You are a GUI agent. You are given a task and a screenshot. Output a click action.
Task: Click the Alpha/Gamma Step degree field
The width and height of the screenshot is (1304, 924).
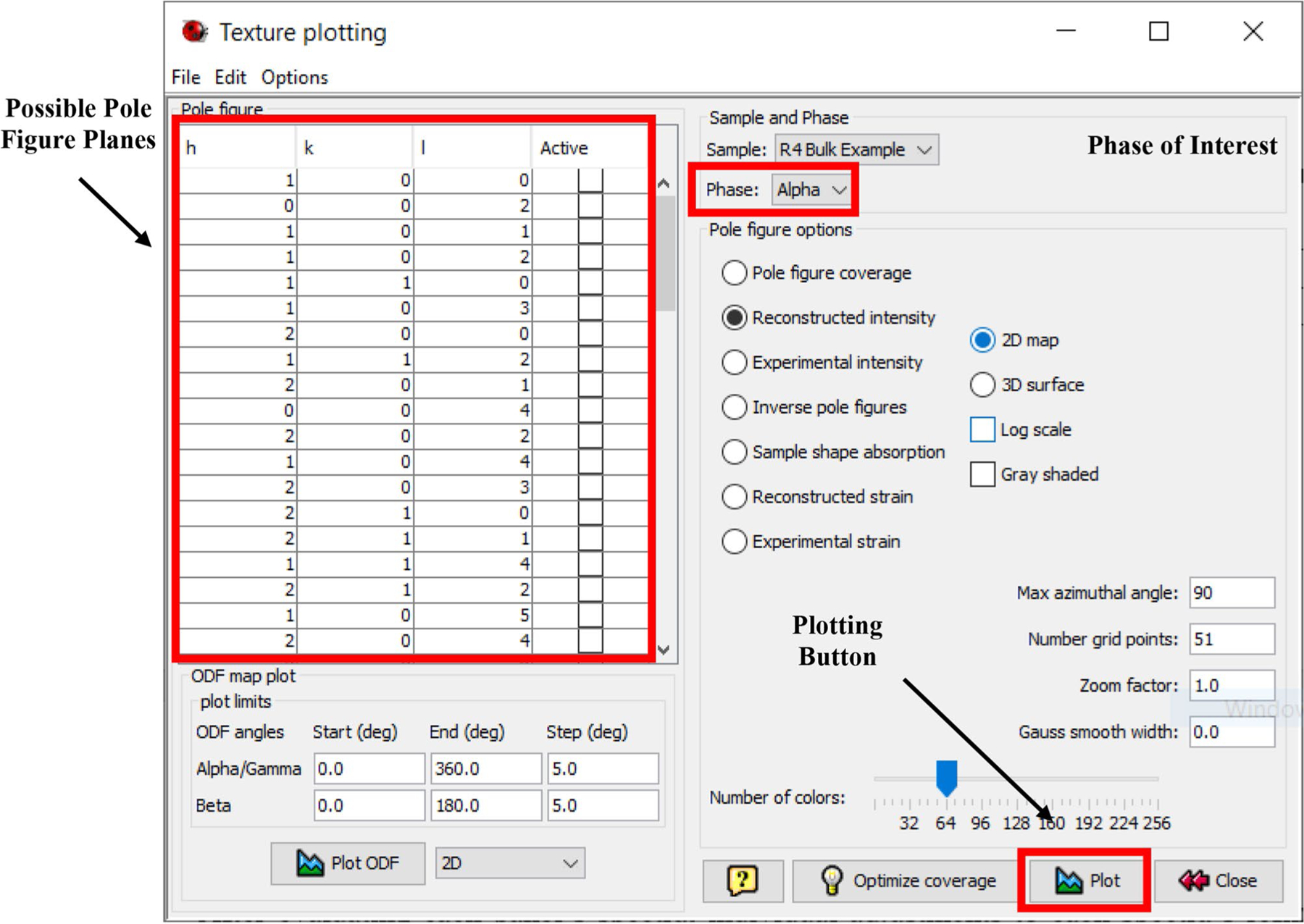(603, 769)
